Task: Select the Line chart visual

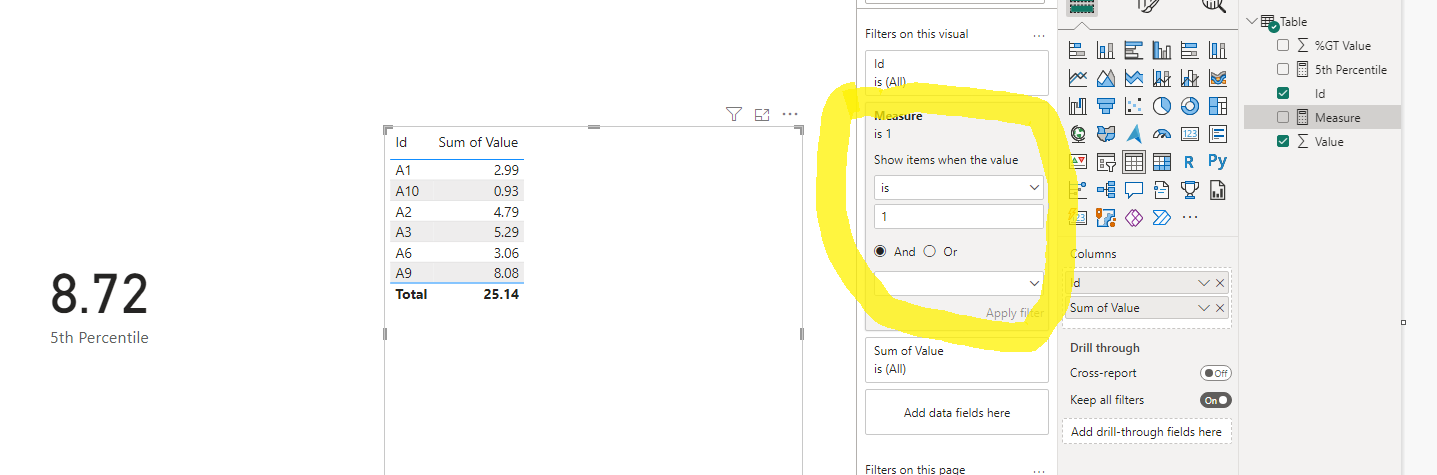Action: (1078, 78)
